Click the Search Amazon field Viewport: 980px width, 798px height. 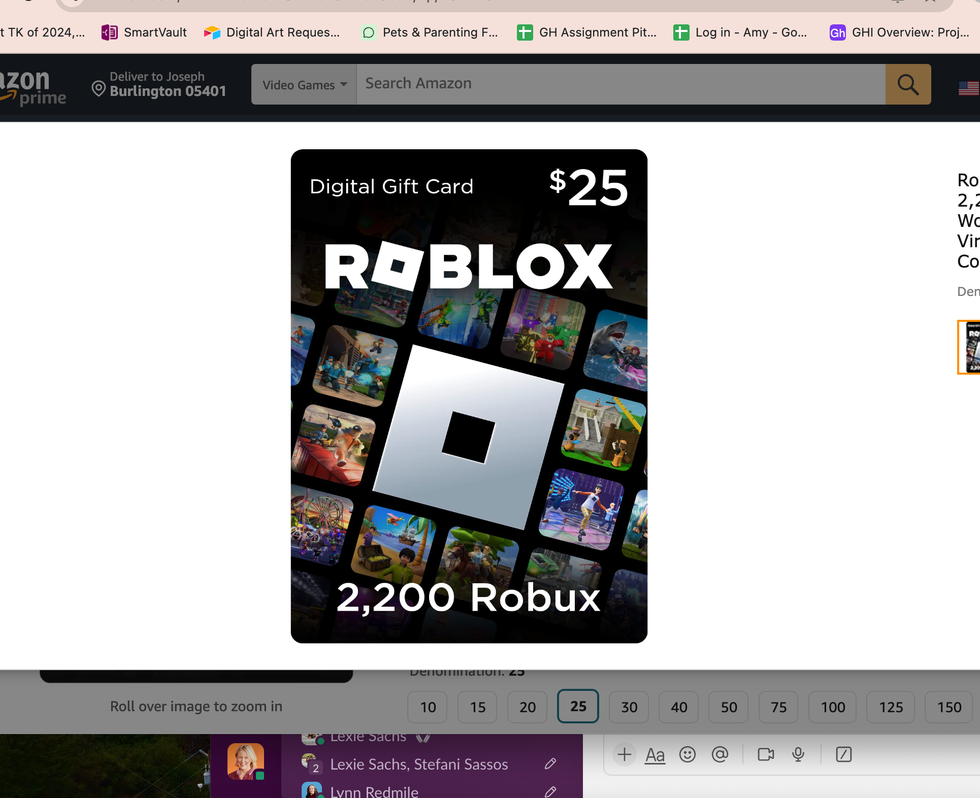coord(621,84)
